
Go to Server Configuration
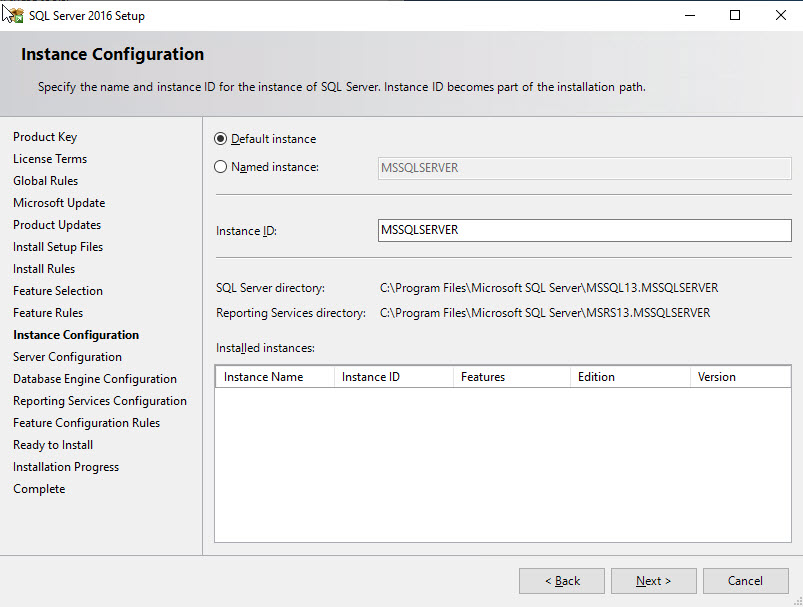click(66, 356)
